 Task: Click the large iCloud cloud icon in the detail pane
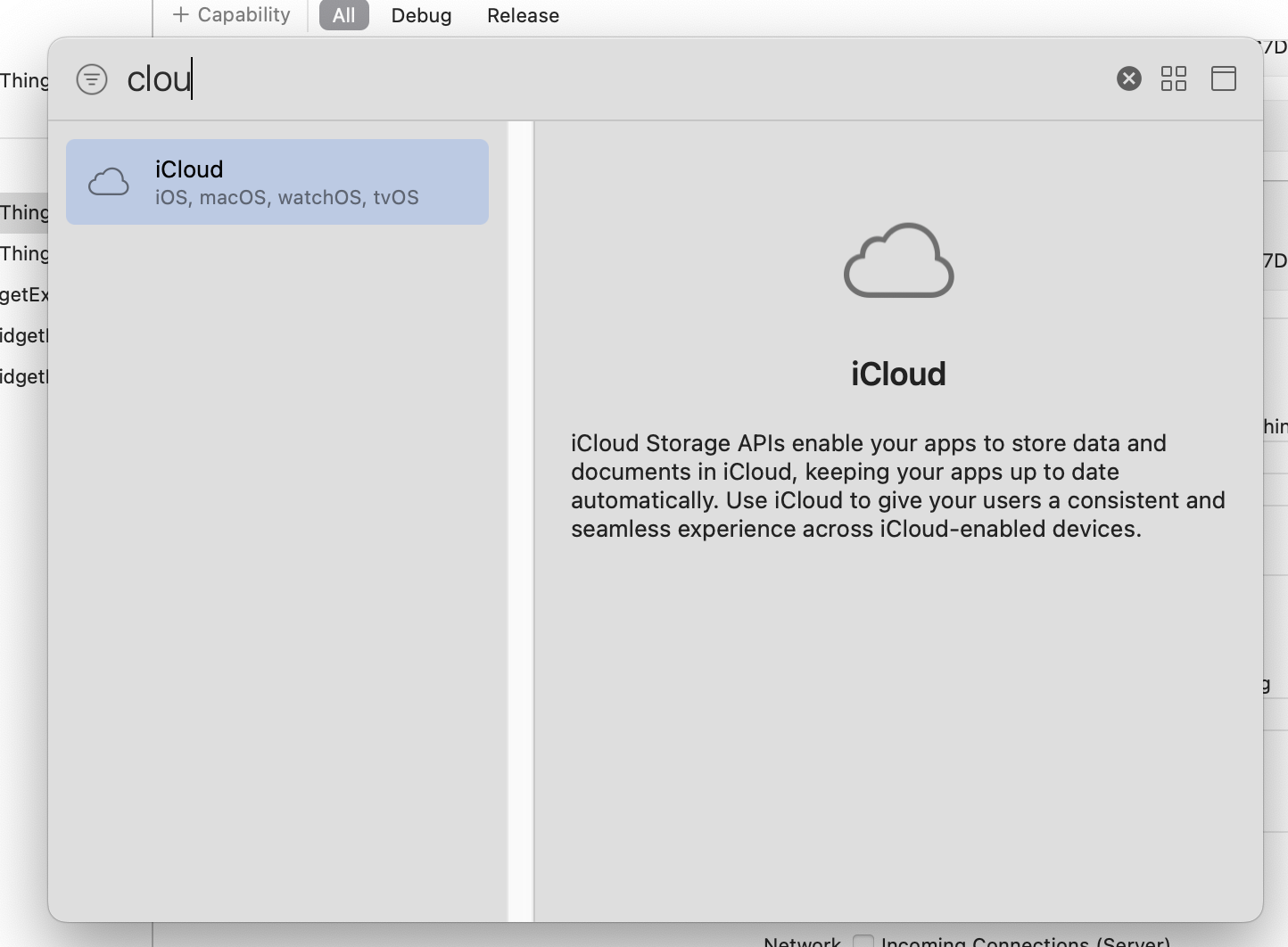(899, 260)
